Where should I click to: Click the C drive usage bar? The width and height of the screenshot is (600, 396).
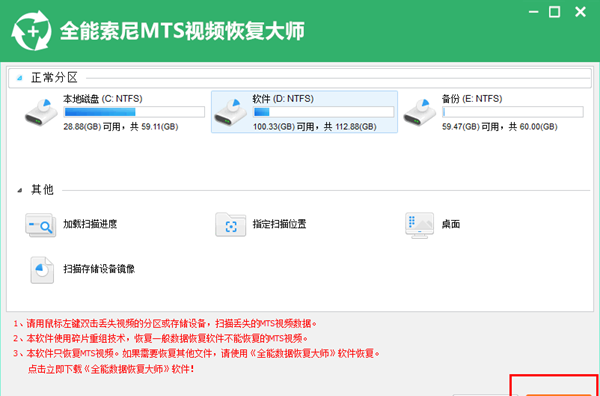click(134, 112)
